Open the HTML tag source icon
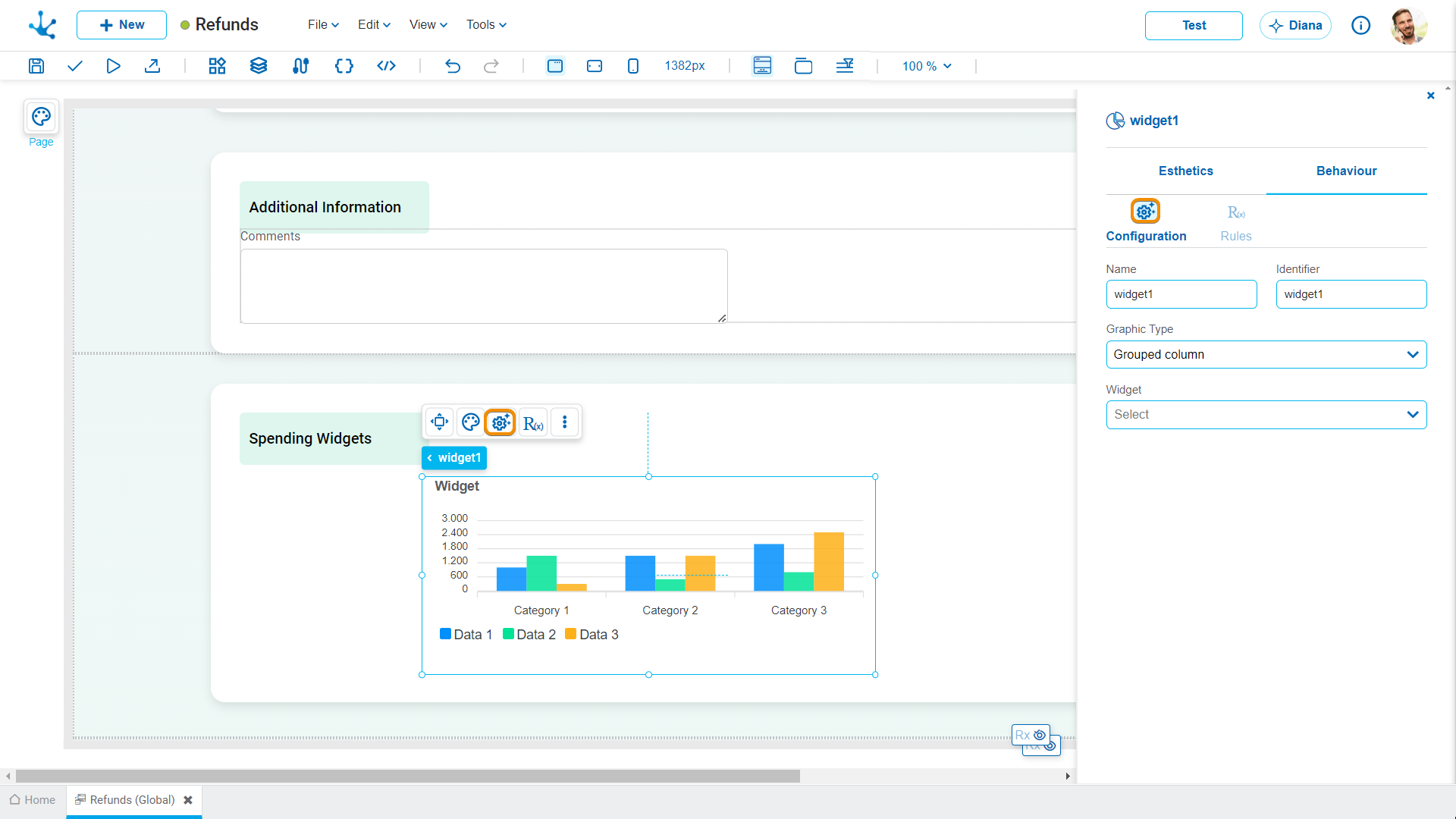The width and height of the screenshot is (1456, 819). point(386,66)
